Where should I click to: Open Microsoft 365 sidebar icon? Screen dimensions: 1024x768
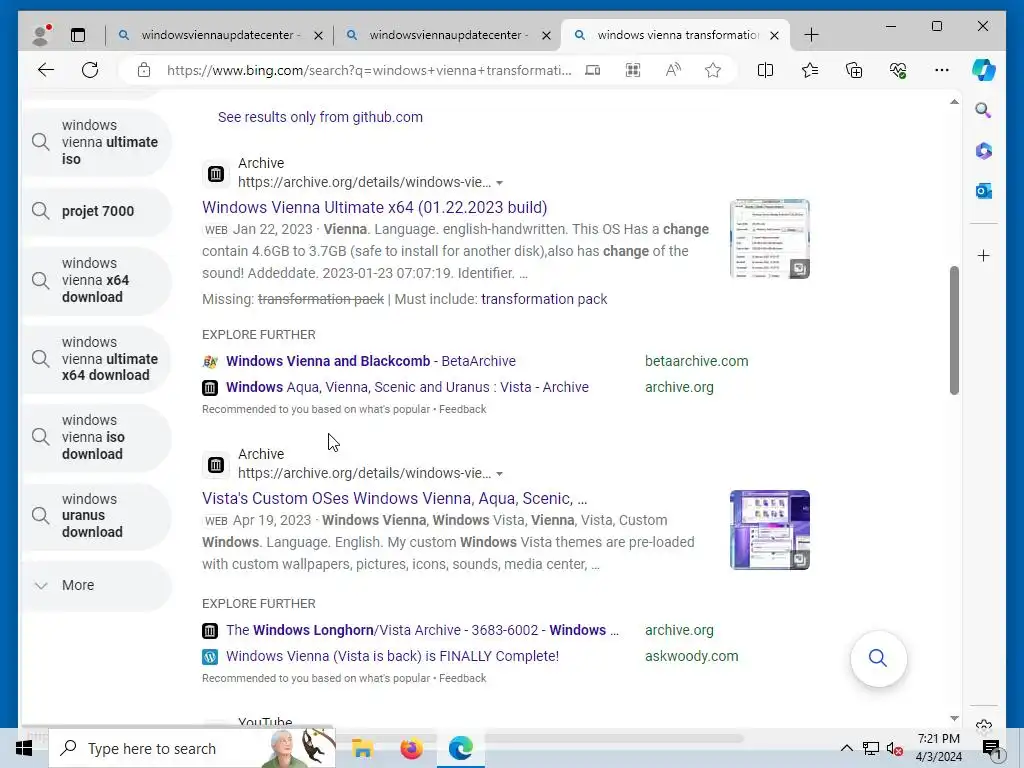(x=984, y=151)
